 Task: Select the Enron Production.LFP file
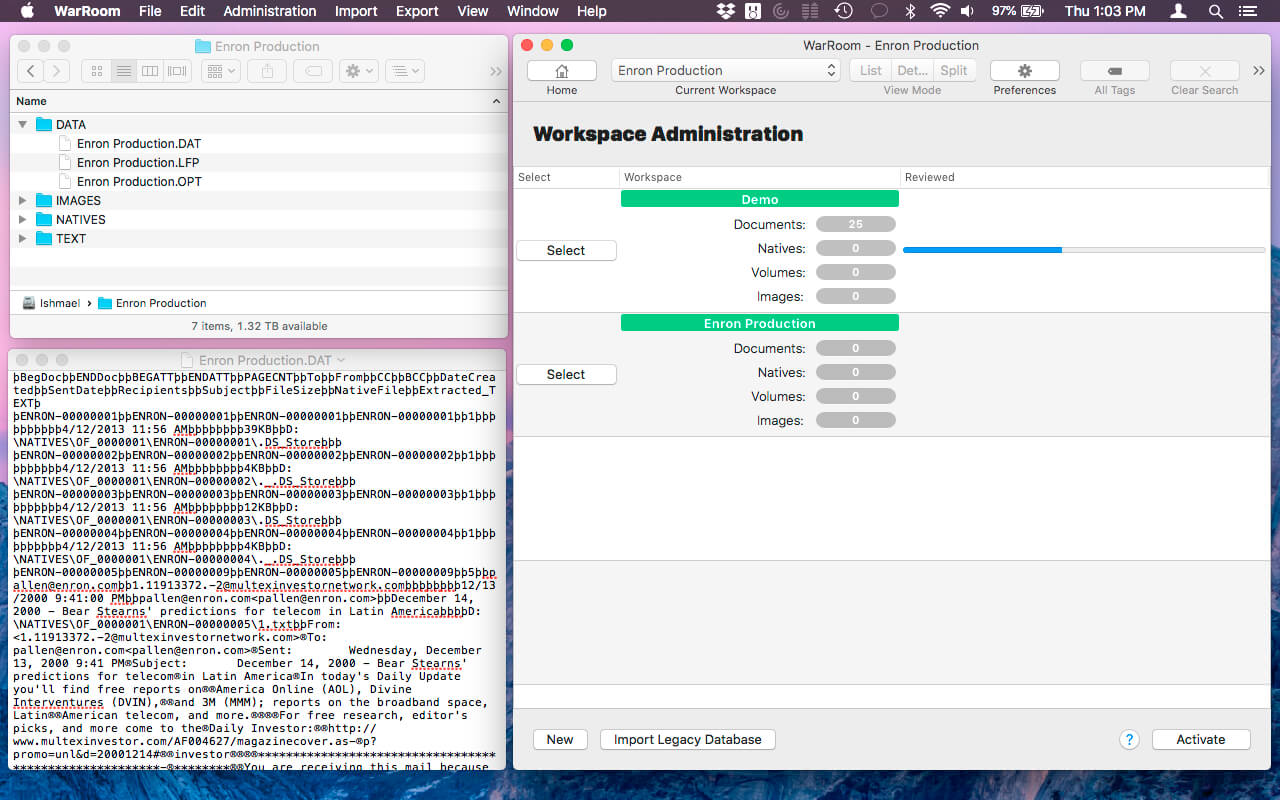click(139, 163)
